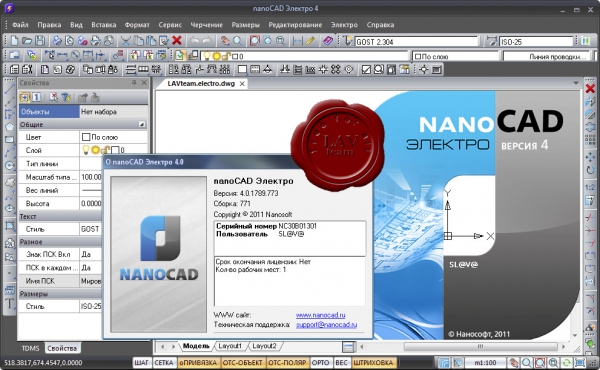600x370 pixels.
Task: Toggle ОТС-ОБЪЕКТ tracking in status bar
Action: 243,362
